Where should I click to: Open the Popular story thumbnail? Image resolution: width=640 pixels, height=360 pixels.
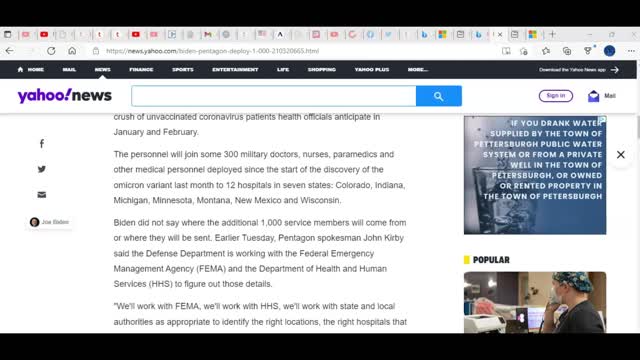coord(535,302)
